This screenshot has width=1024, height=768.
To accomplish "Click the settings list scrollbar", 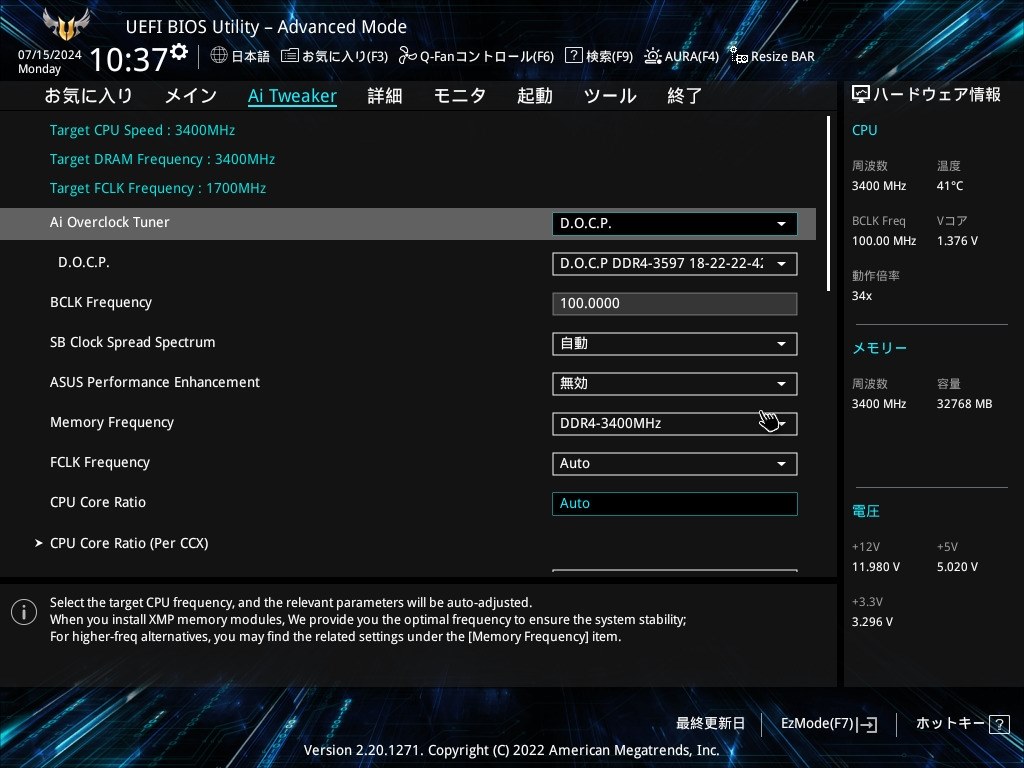I will point(829,204).
